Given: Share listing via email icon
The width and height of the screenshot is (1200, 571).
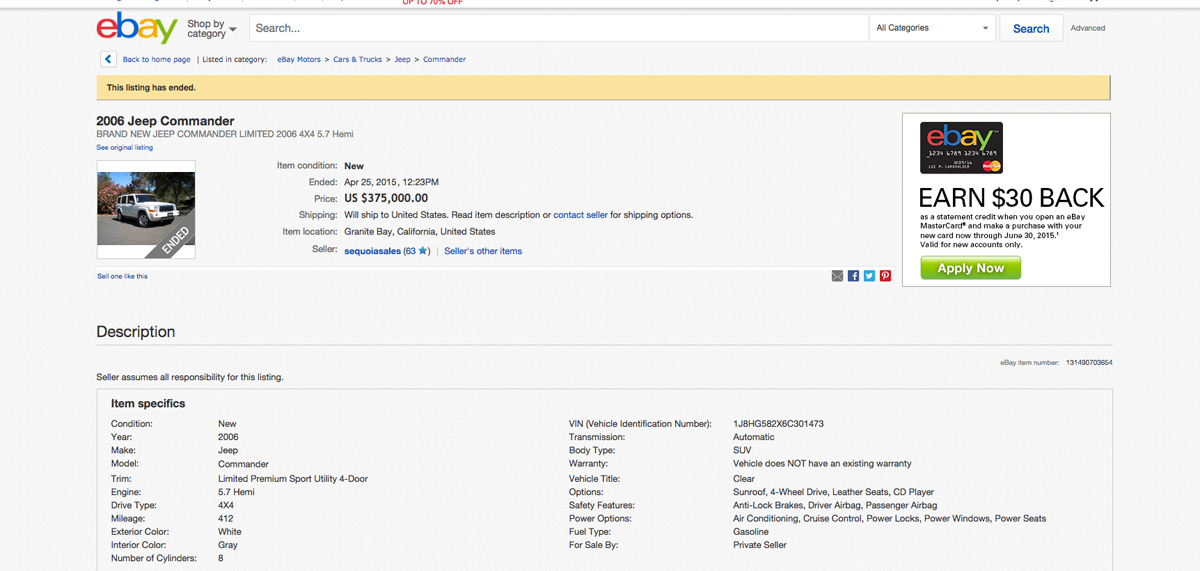Looking at the screenshot, I should pyautogui.click(x=837, y=276).
